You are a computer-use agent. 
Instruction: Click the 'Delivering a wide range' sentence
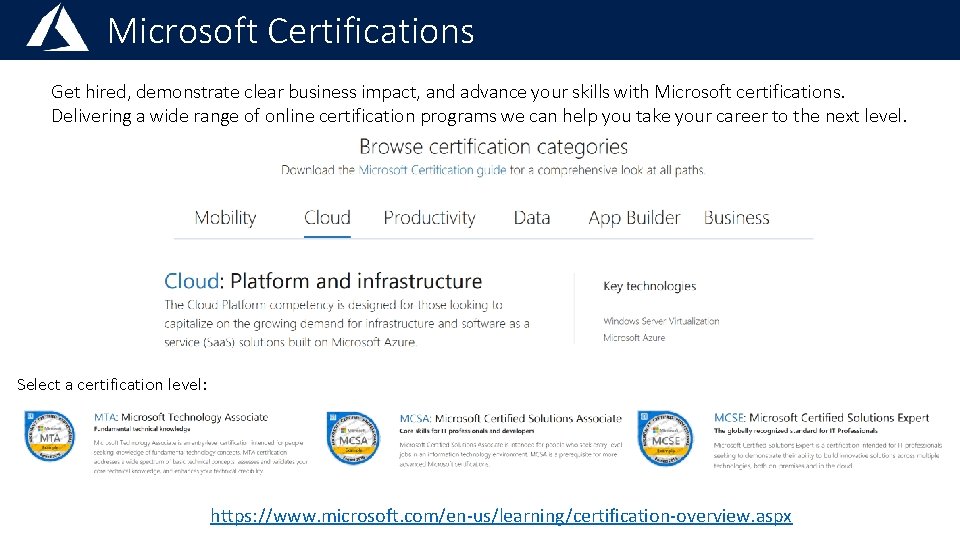point(479,116)
